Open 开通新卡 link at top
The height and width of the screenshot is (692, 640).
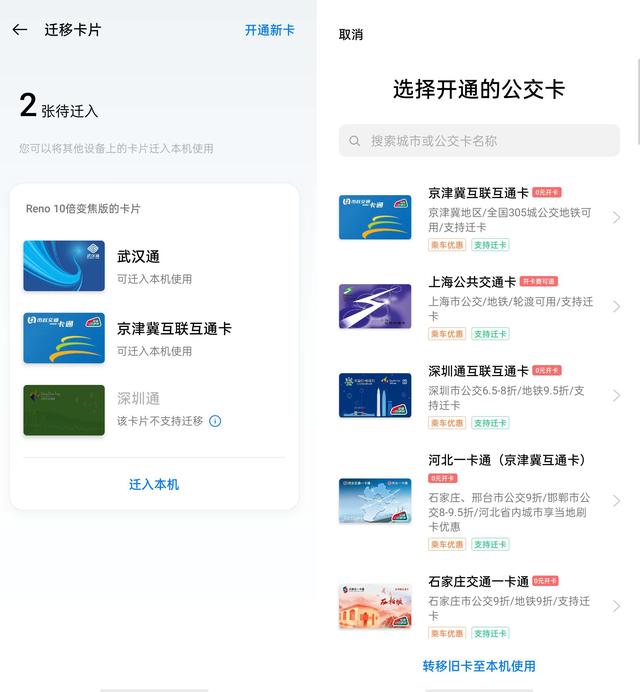(269, 30)
